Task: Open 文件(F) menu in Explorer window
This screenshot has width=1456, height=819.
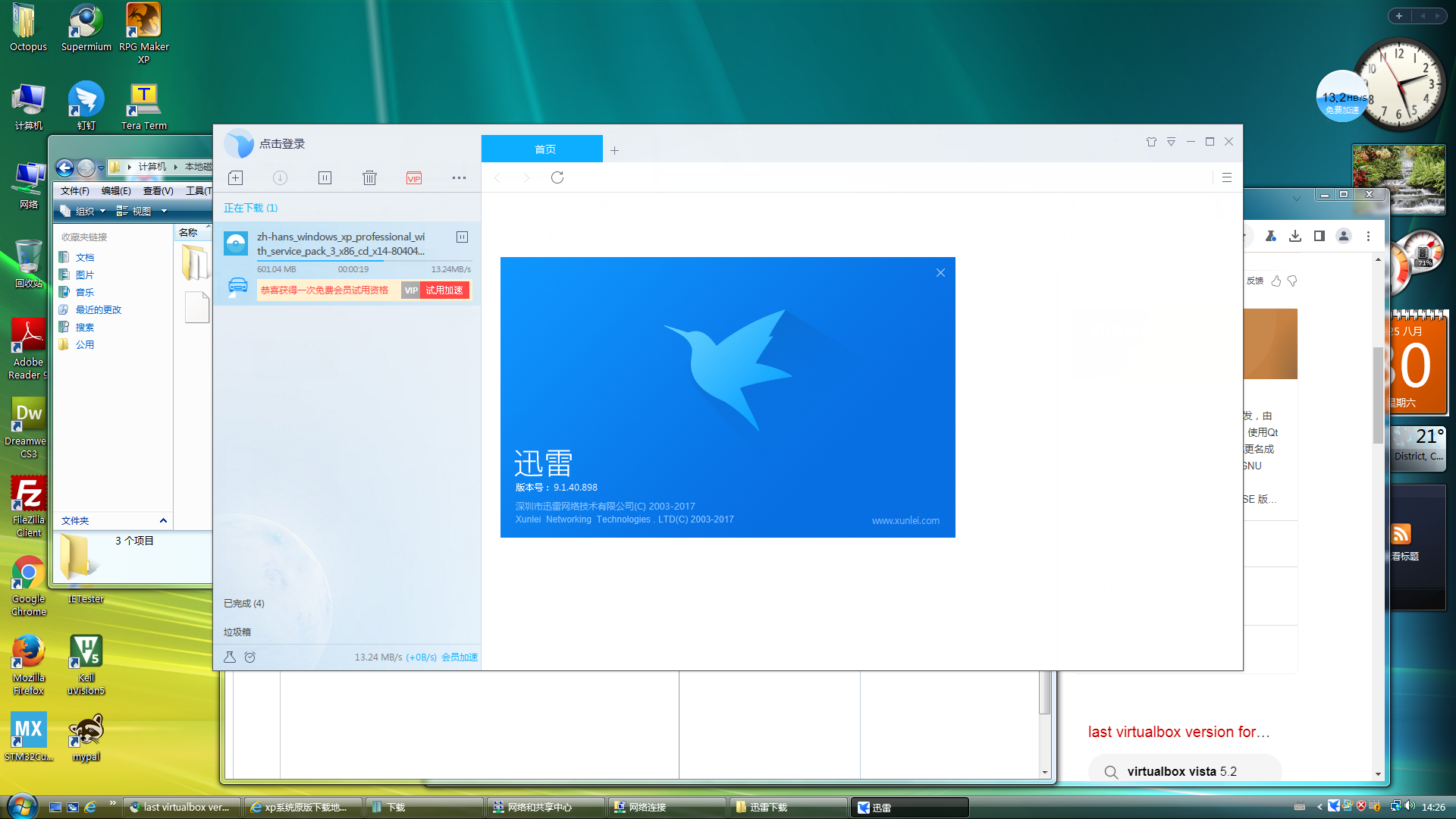Action: pos(74,190)
